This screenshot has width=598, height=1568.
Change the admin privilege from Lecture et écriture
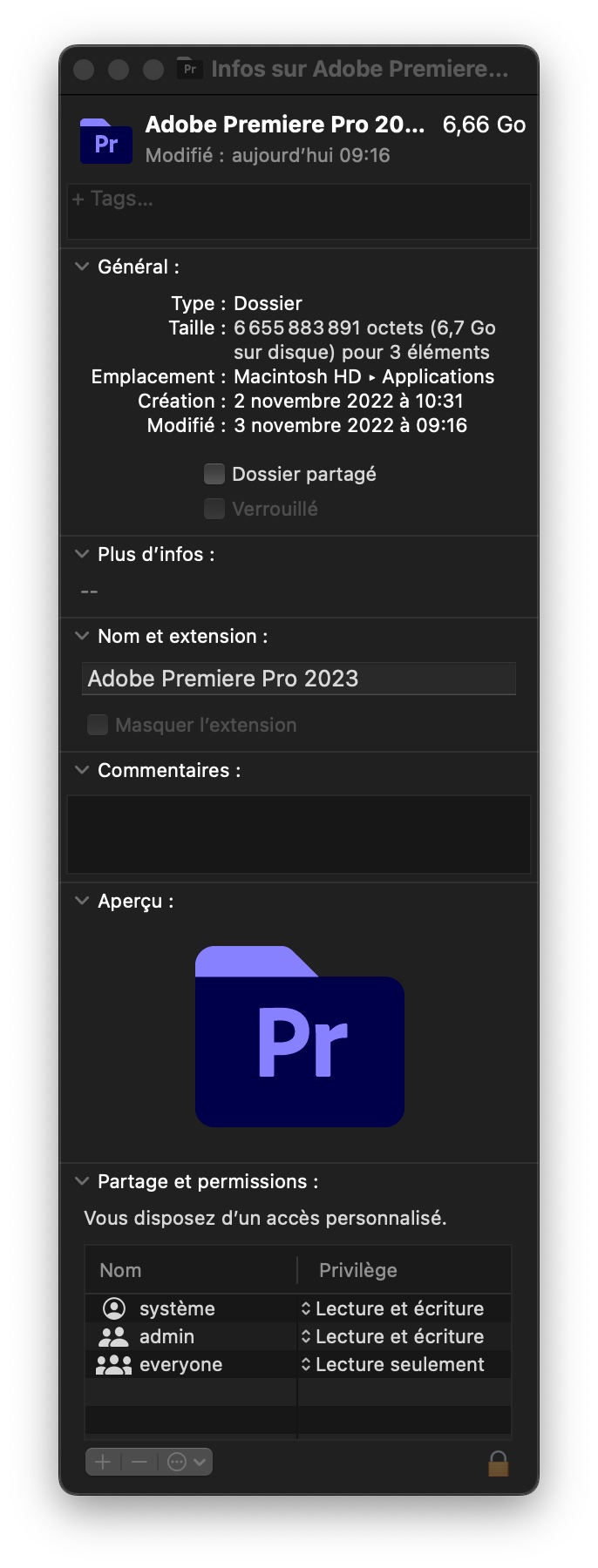(x=392, y=1336)
